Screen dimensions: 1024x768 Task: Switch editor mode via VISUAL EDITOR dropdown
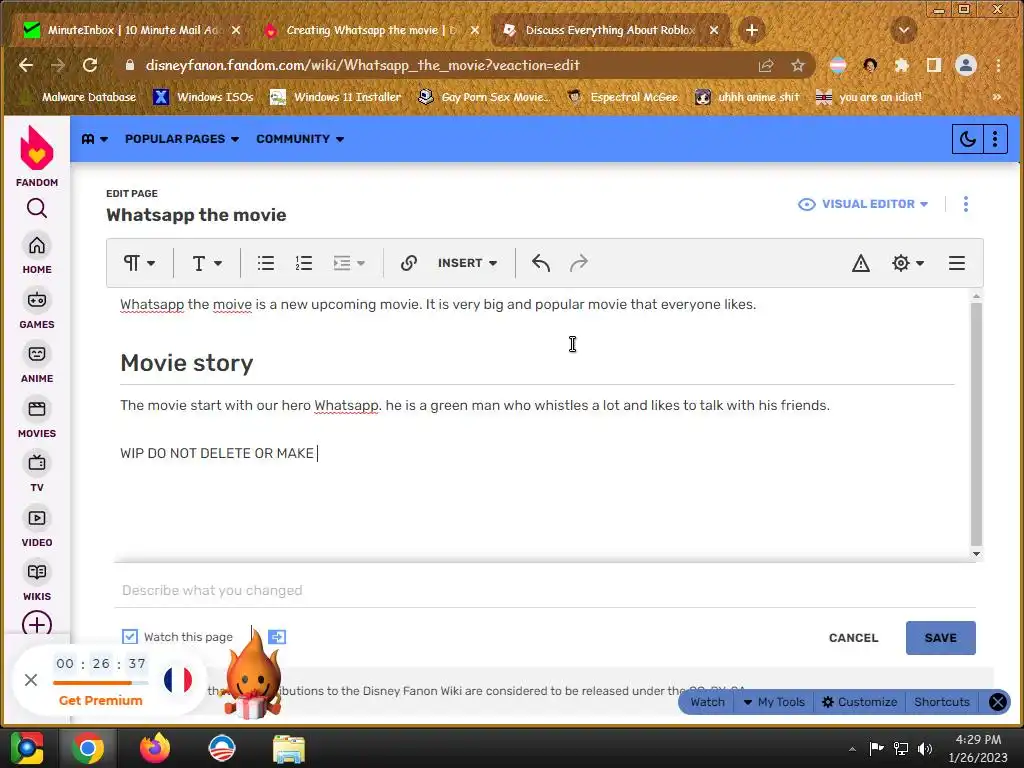click(863, 204)
